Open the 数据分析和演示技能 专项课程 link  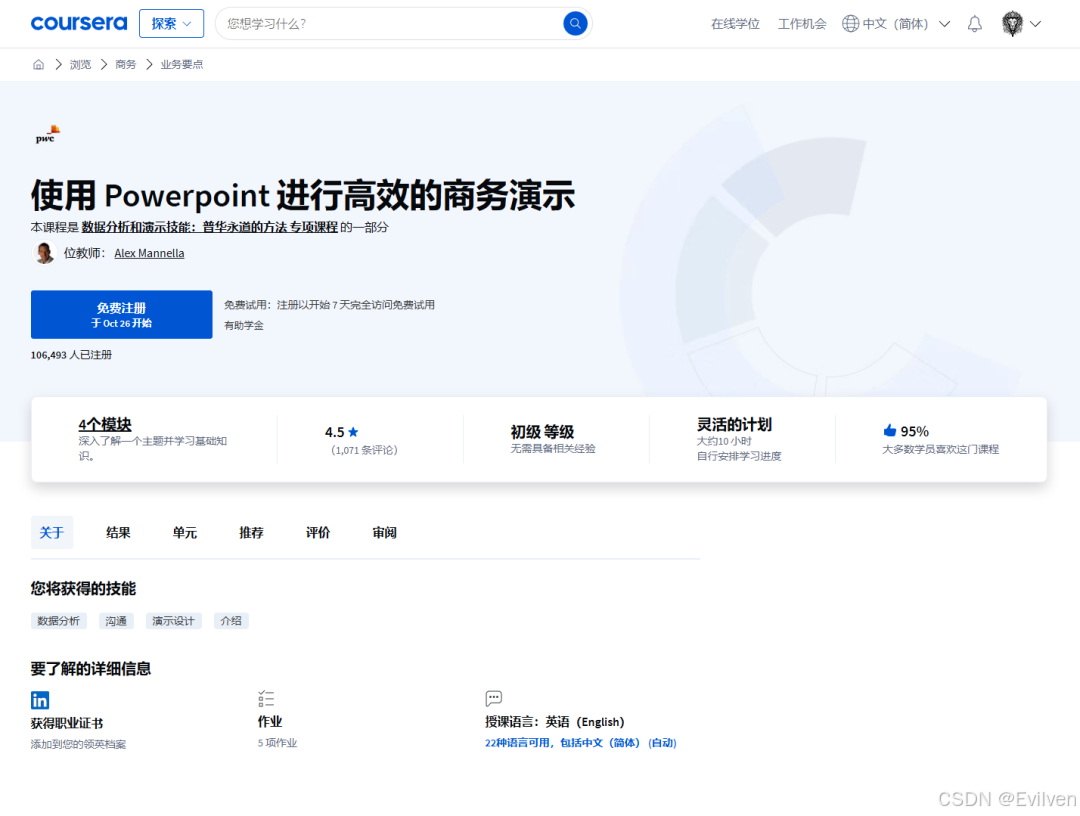tap(209, 227)
